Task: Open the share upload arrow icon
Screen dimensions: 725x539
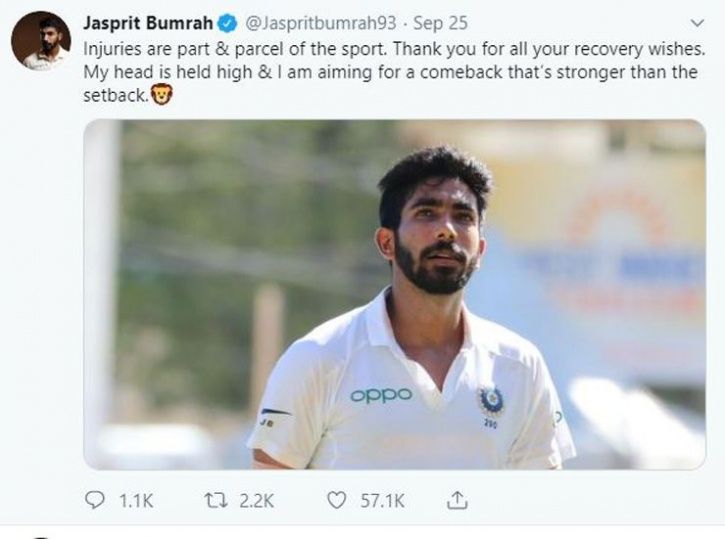Action: coord(457,500)
